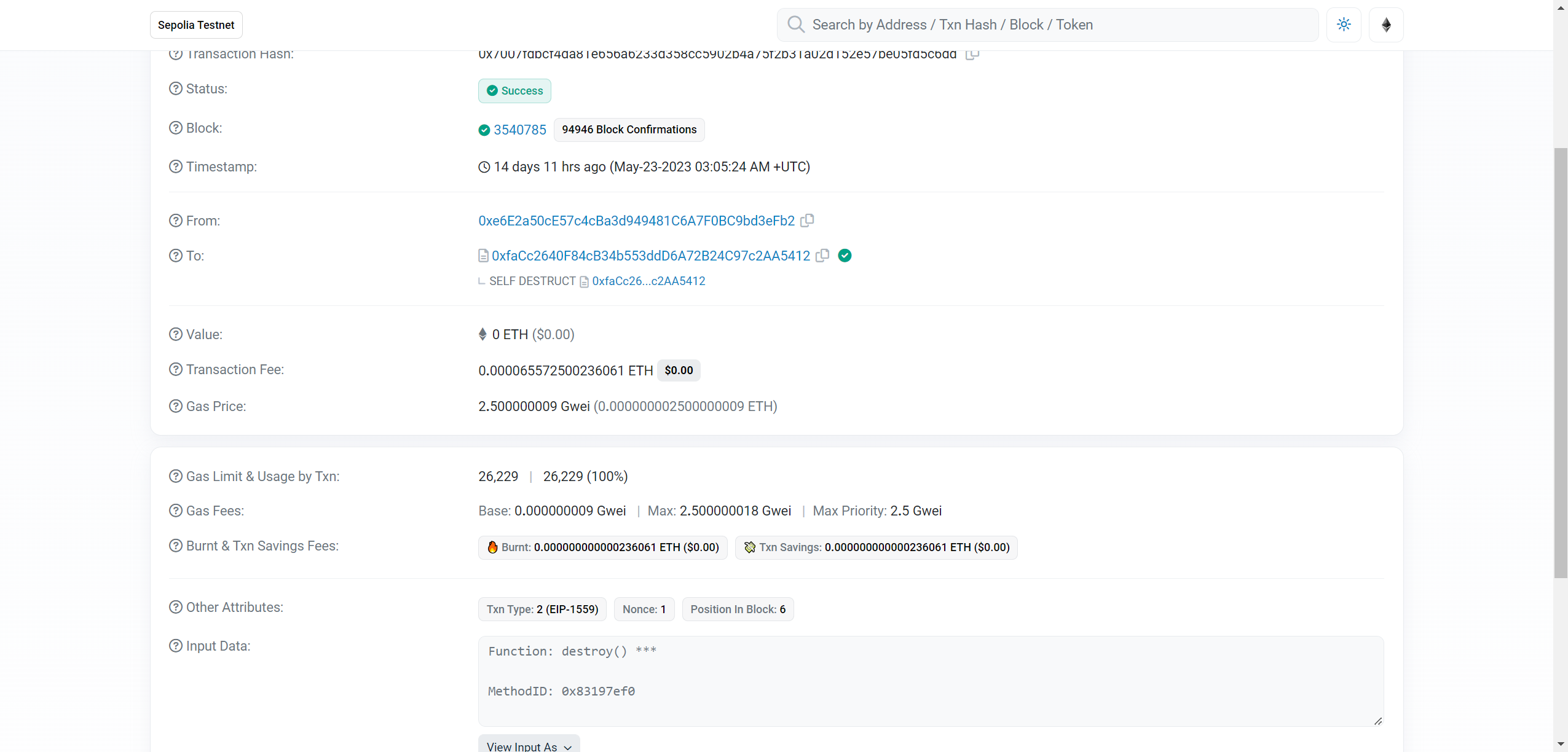Screen dimensions: 1568x752
Task: Click the help icon beside Input Data
Action: click(176, 646)
